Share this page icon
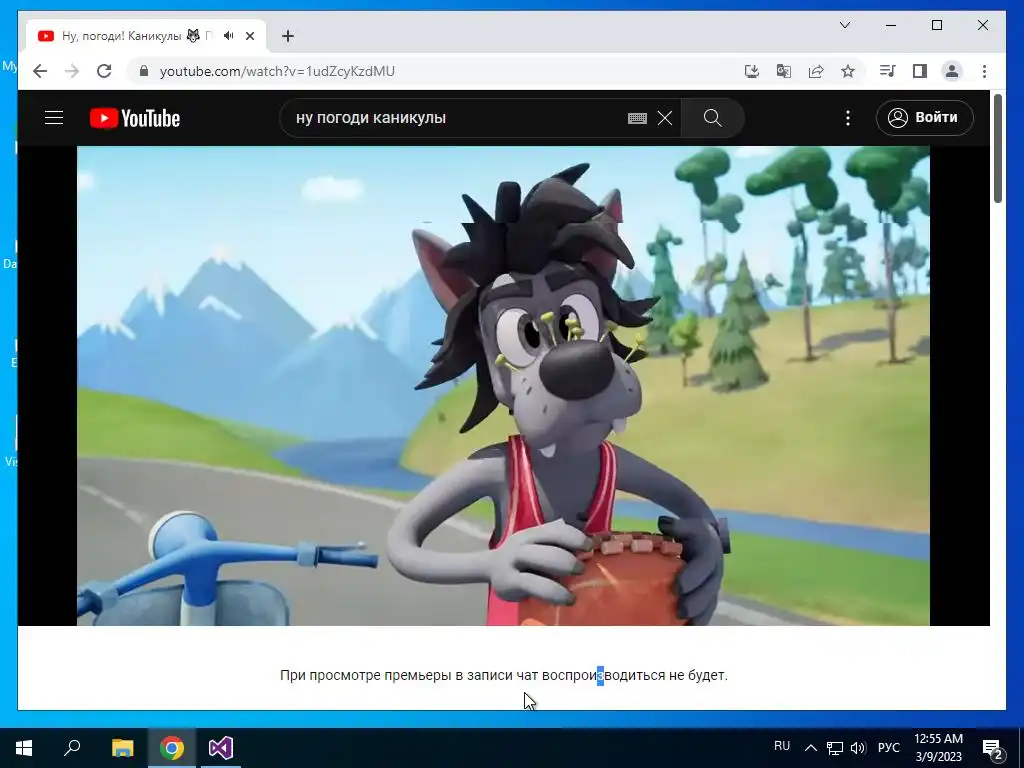 click(x=816, y=71)
